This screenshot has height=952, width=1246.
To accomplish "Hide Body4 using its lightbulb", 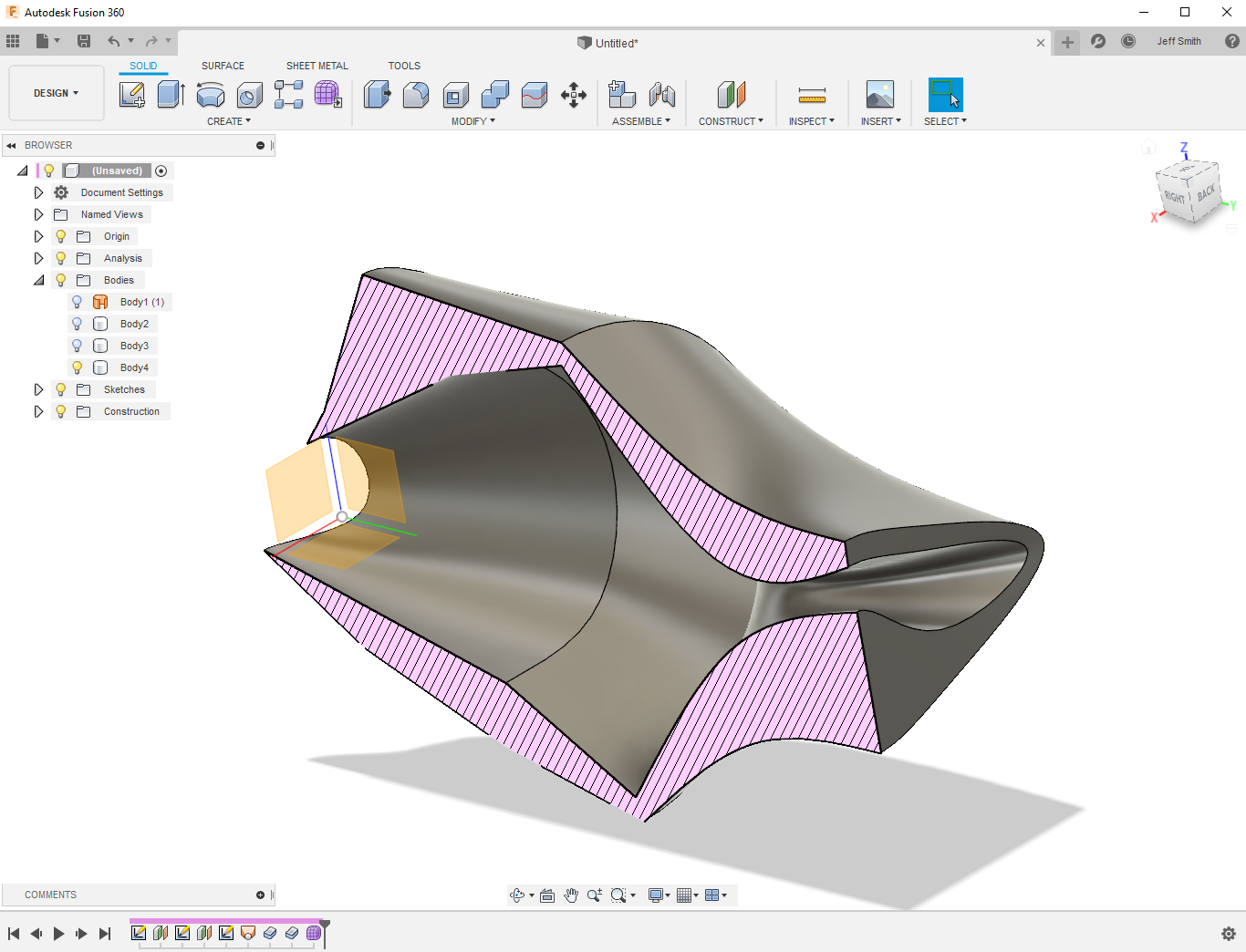I will tap(78, 367).
